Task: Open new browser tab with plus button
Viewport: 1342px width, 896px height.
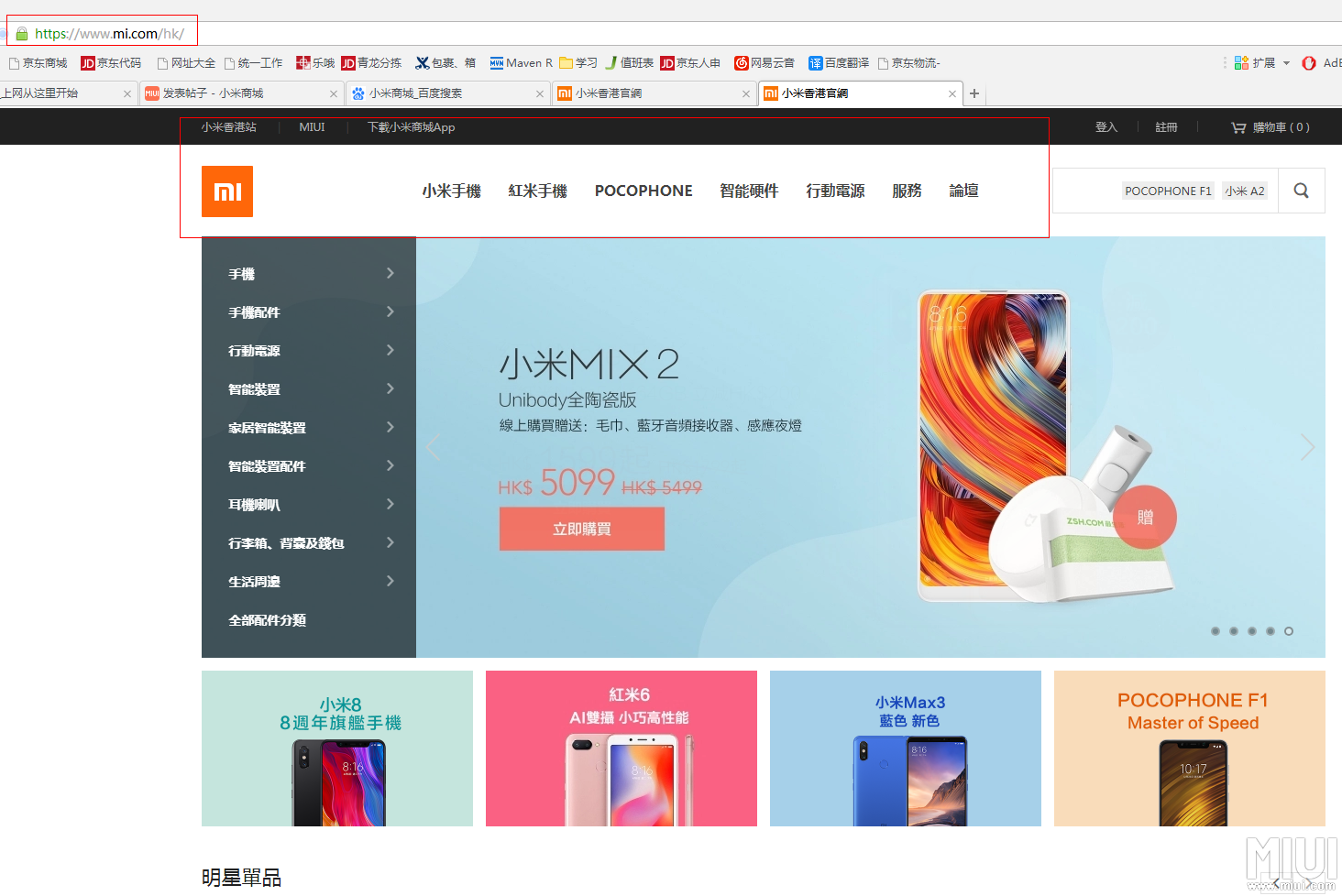Action: point(974,93)
